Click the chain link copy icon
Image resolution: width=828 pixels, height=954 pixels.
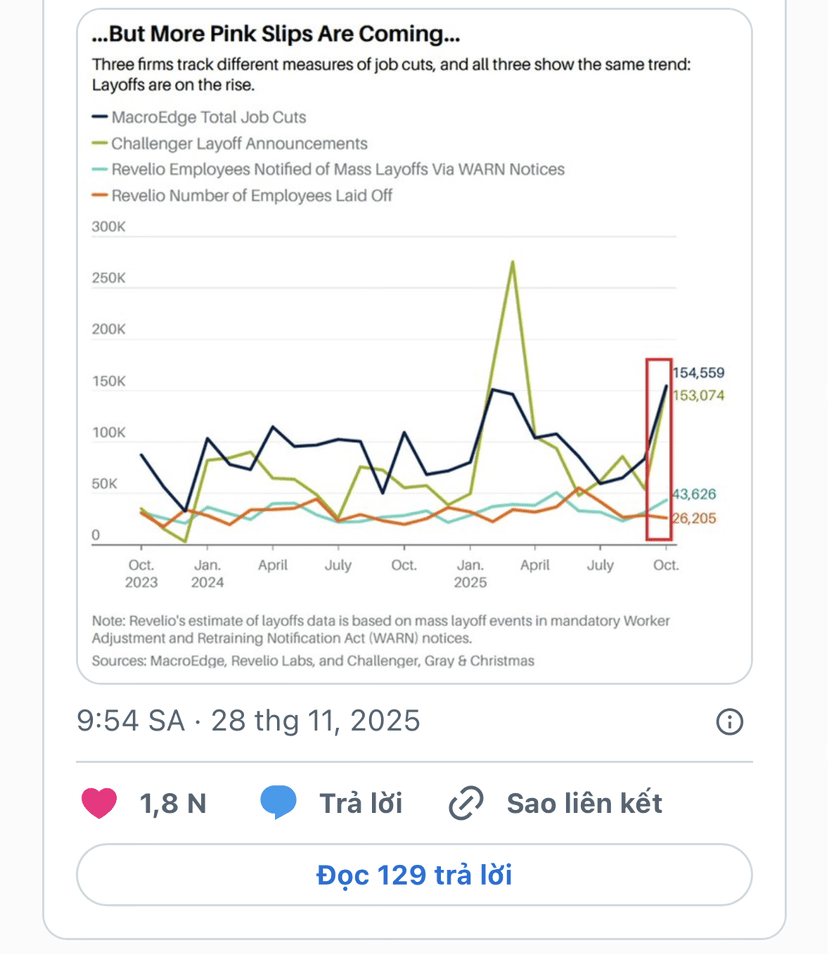(466, 803)
